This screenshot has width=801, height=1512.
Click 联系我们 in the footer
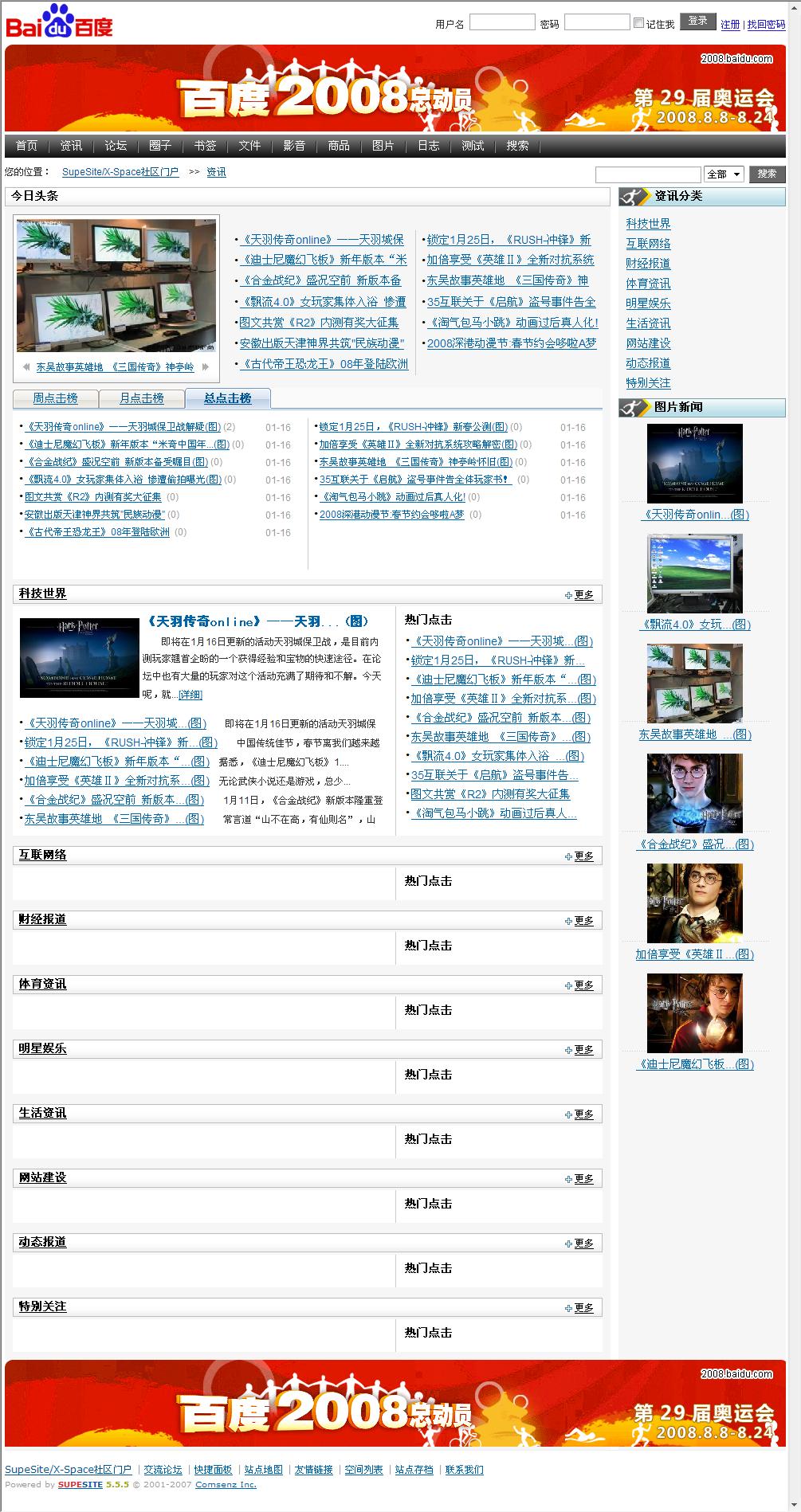click(x=464, y=1470)
